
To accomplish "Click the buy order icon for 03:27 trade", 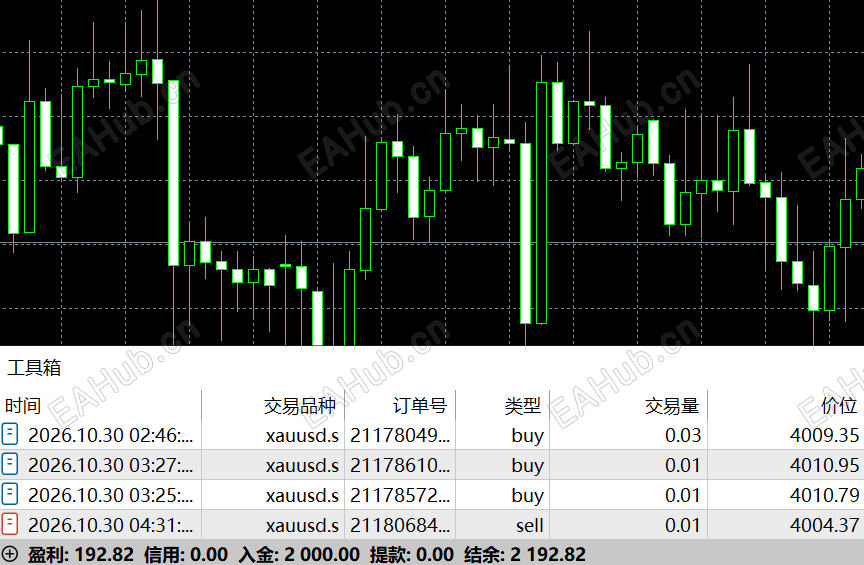I will pos(10,464).
